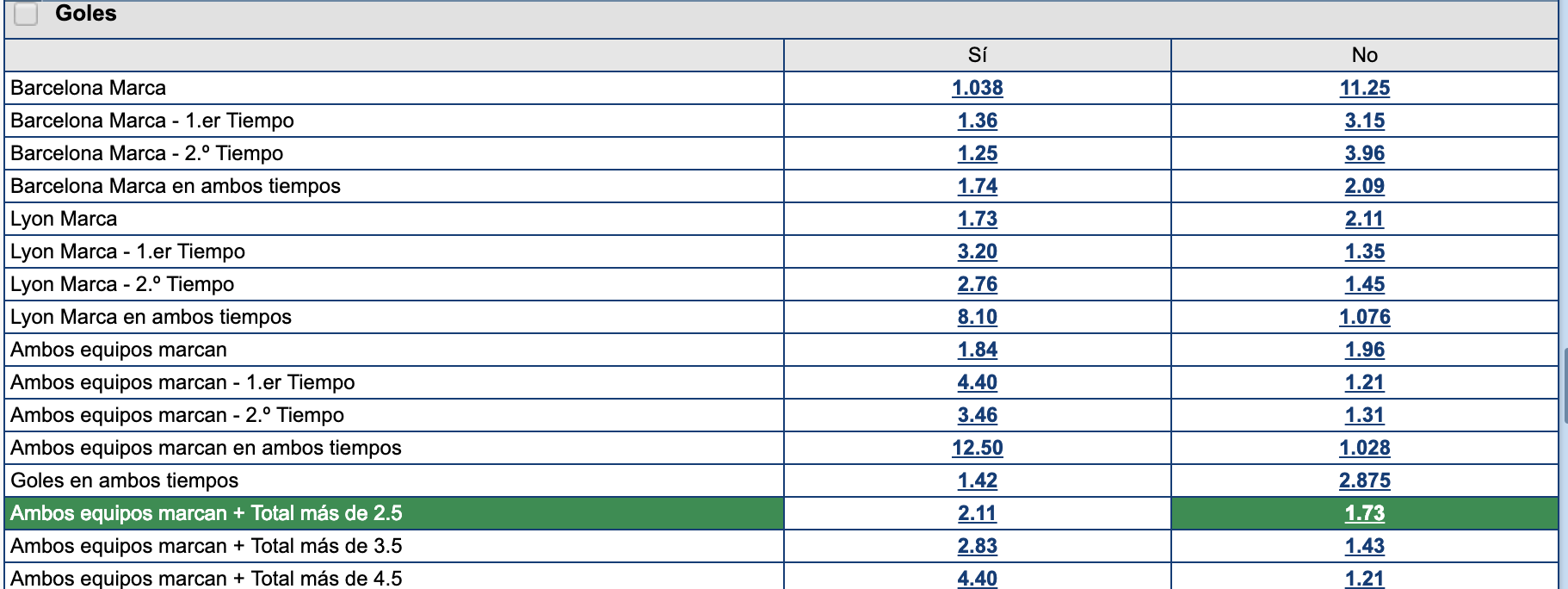Choose Sí 4.40 for Total más de 4.5
The width and height of the screenshot is (1568, 589).
(x=977, y=579)
